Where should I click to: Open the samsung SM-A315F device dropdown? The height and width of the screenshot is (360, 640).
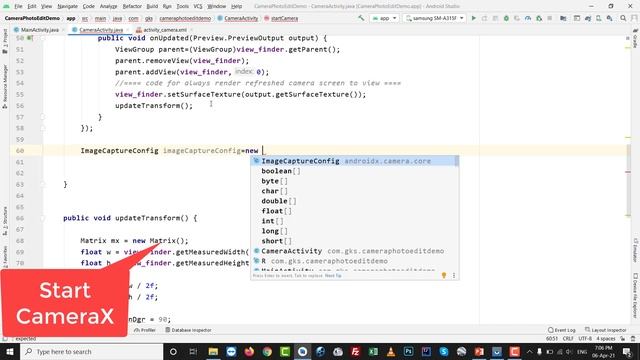click(x=434, y=18)
